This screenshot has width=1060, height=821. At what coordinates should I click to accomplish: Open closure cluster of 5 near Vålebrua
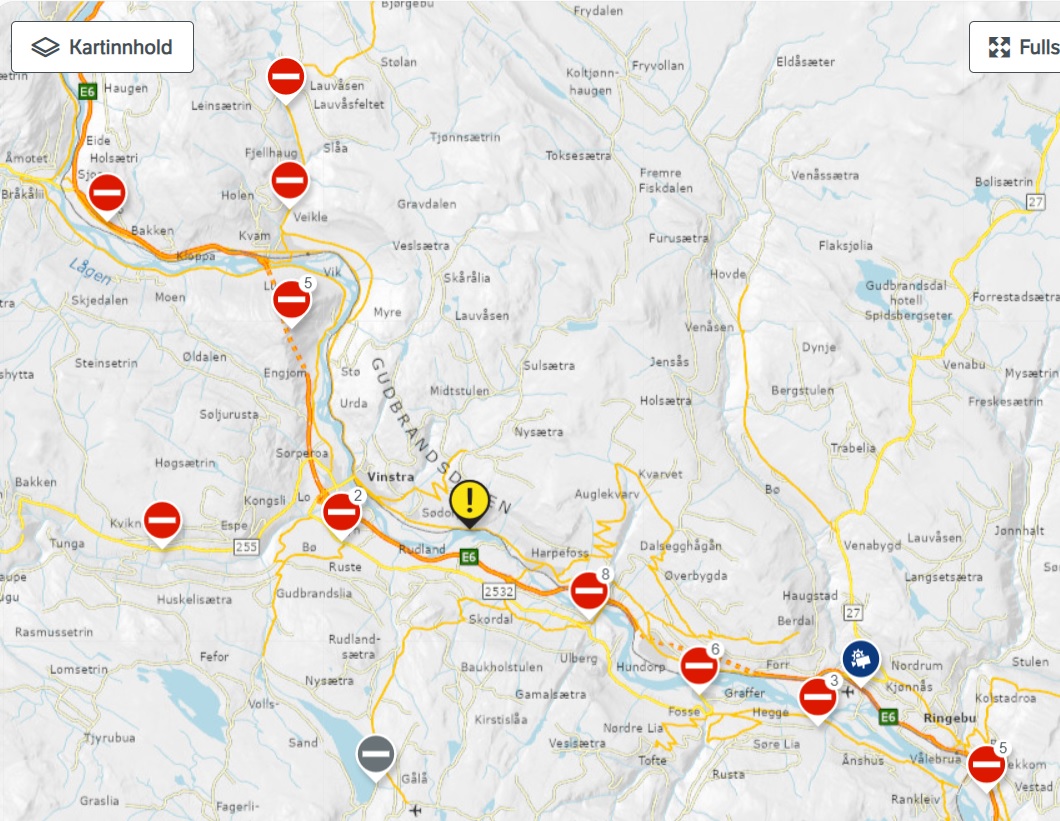coord(986,768)
